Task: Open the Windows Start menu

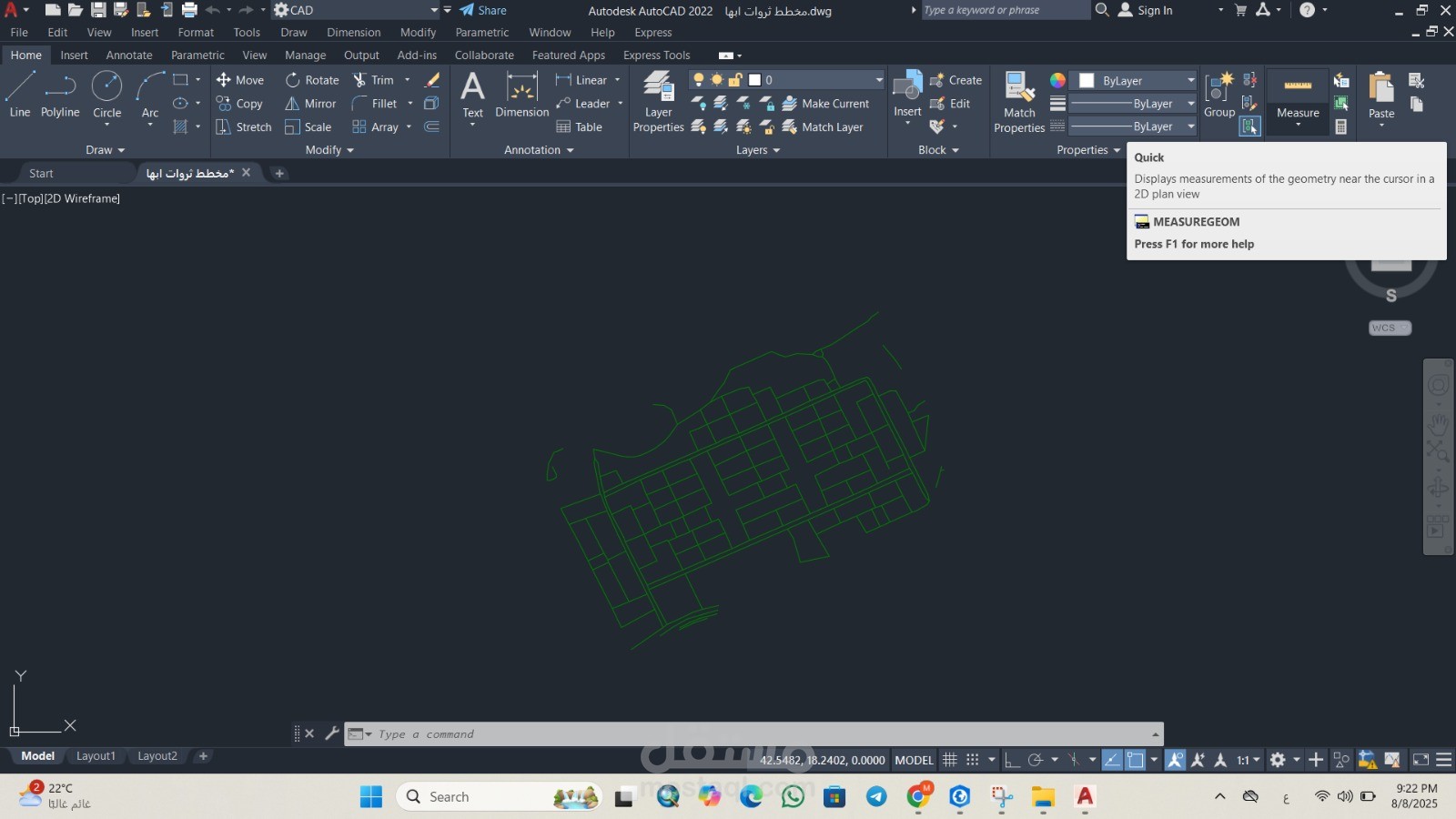Action: pyautogui.click(x=371, y=797)
